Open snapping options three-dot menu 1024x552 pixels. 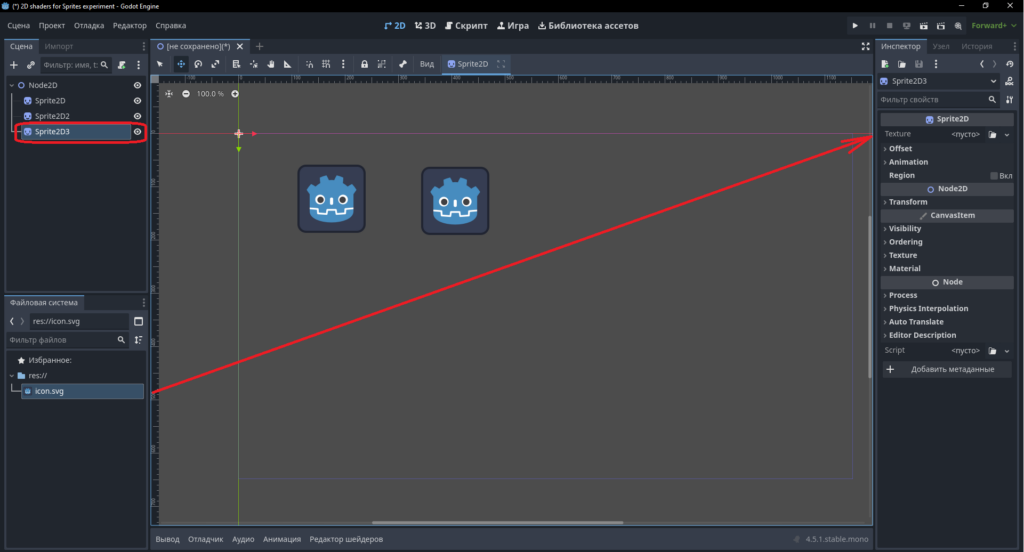[343, 64]
